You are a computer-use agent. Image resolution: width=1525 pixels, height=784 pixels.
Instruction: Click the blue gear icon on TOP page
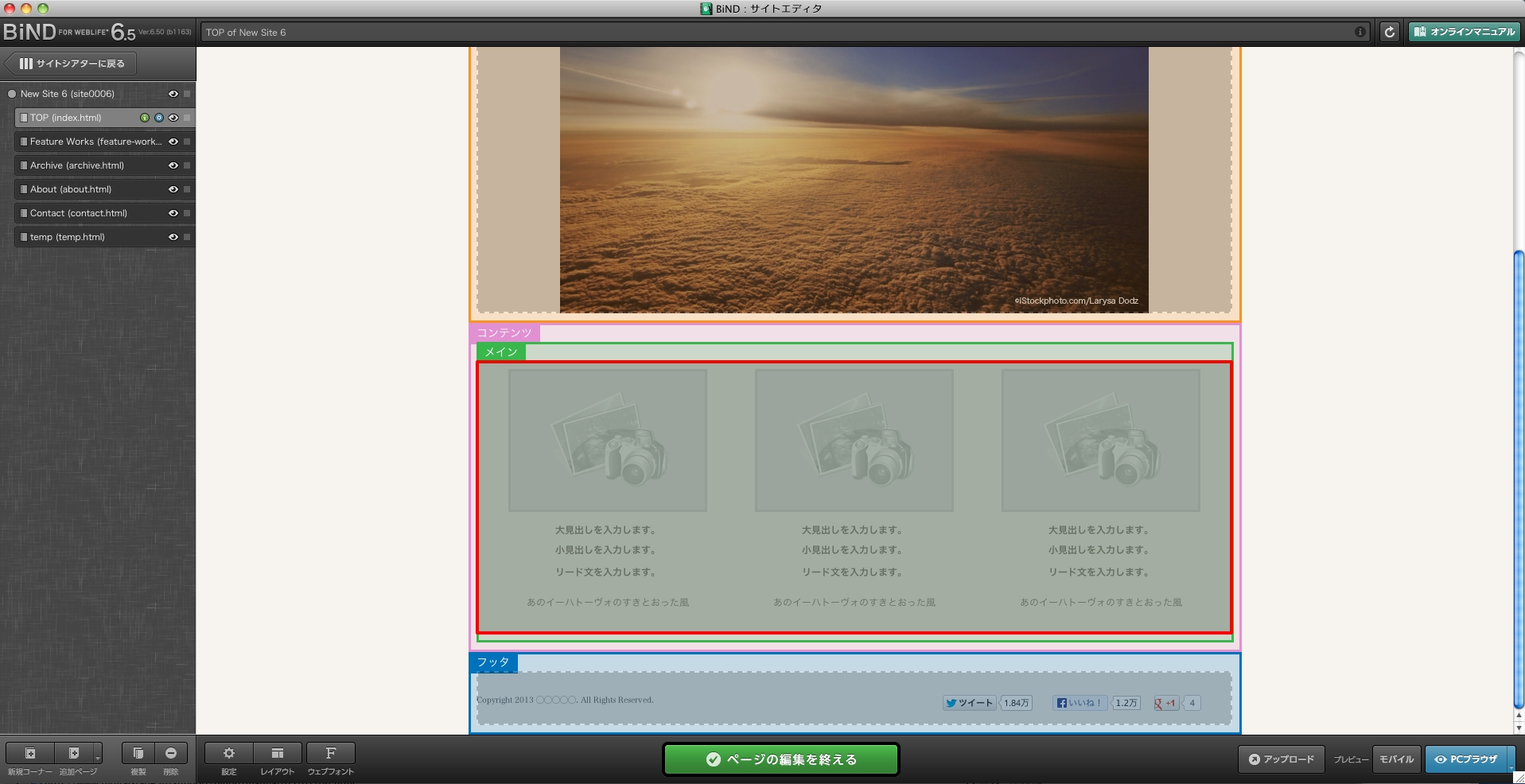(159, 118)
